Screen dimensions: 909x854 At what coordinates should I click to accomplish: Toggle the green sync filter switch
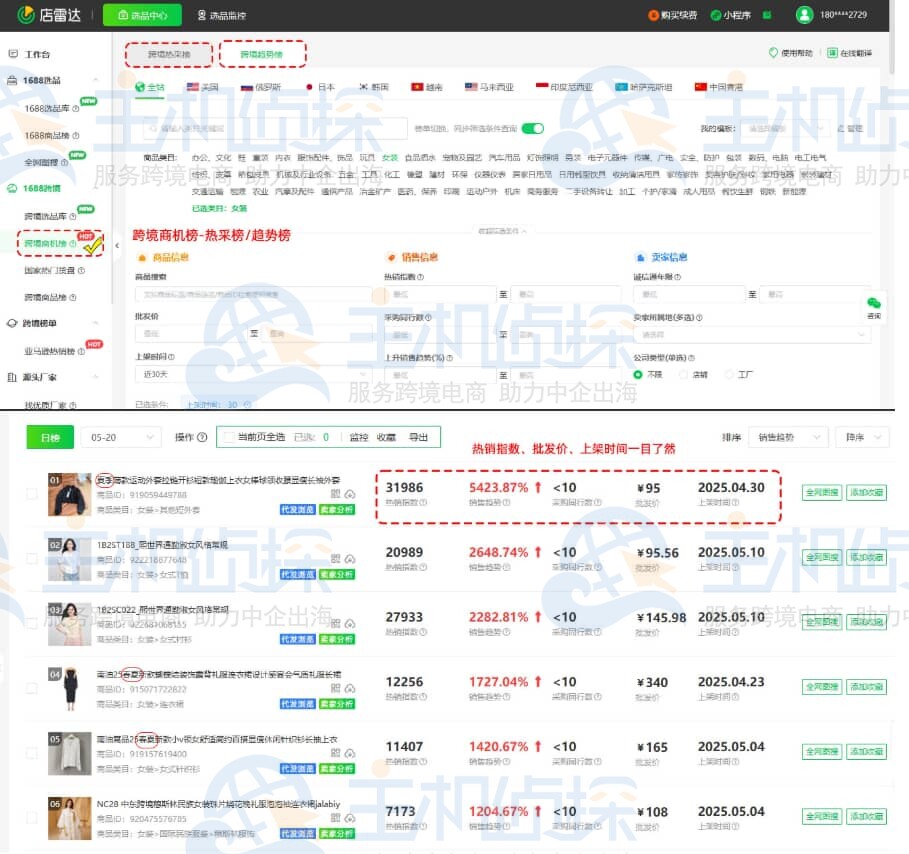[532, 128]
